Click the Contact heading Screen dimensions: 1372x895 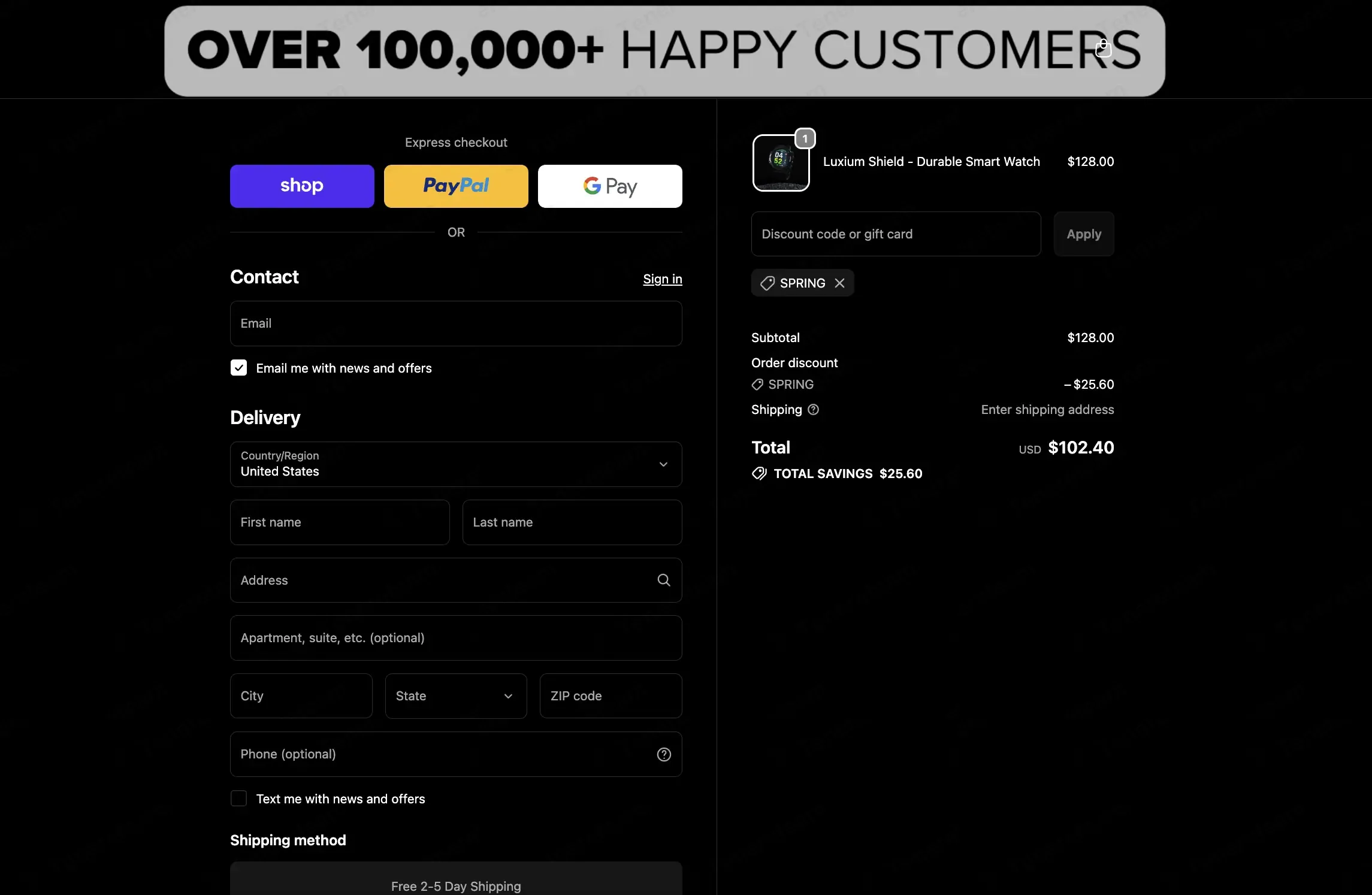[x=264, y=277]
